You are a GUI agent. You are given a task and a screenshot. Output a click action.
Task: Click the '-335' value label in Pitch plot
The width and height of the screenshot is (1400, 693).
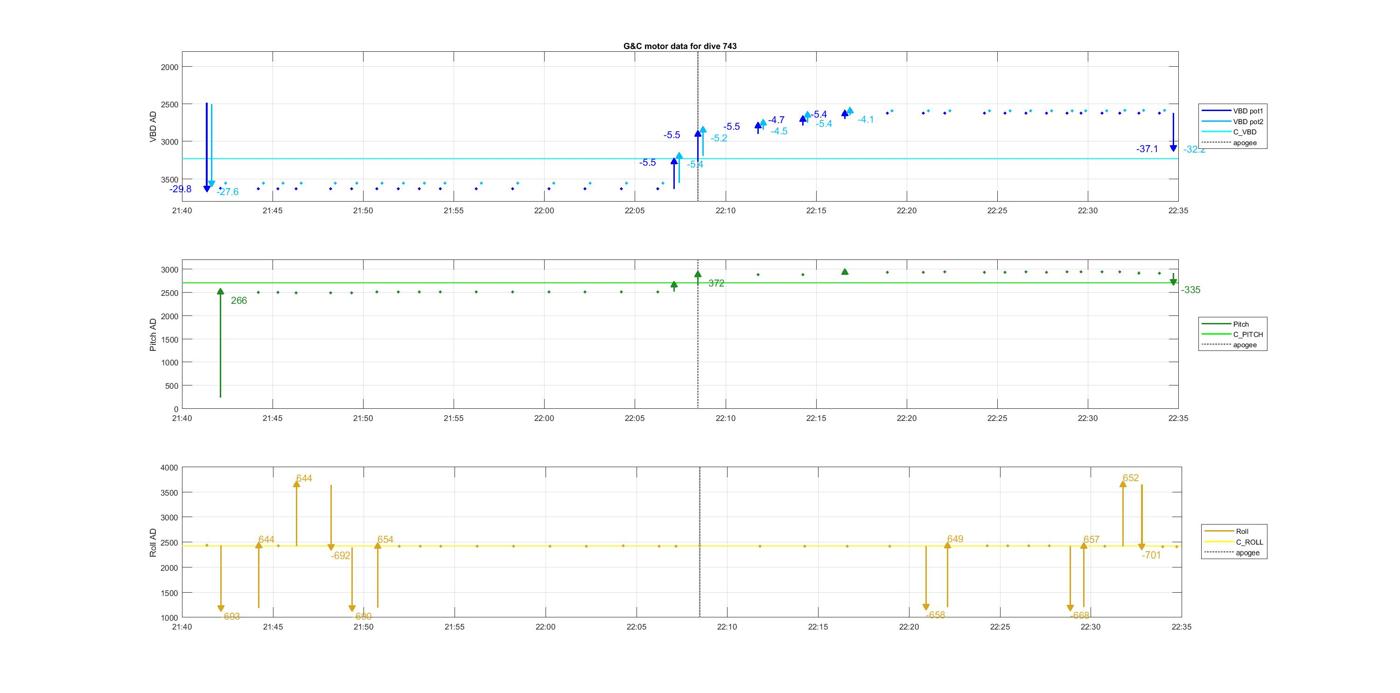[x=1191, y=290]
